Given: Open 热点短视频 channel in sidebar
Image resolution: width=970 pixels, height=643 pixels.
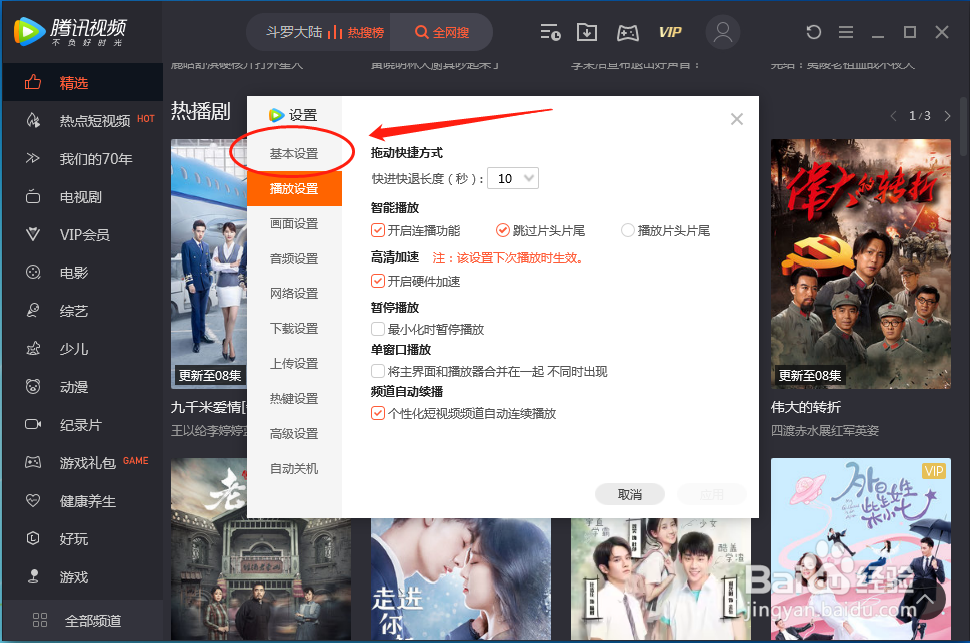Looking at the screenshot, I should [x=83, y=121].
